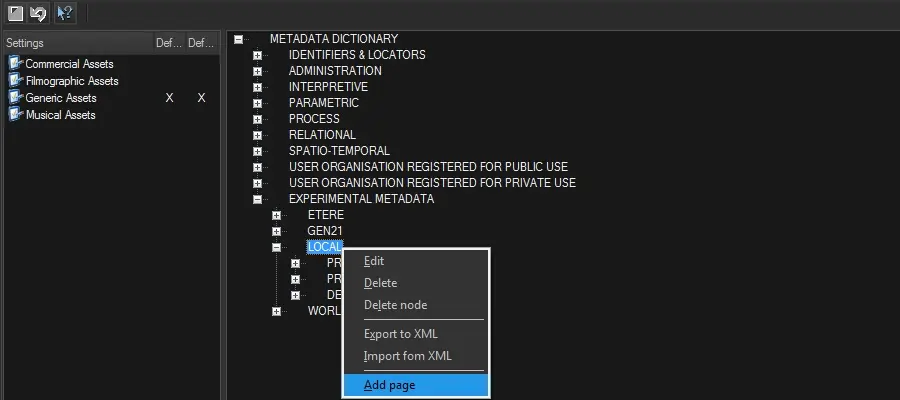Expand the IDENTIFIERS & LOCATORS node
Image resolution: width=900 pixels, height=400 pixels.
258,55
